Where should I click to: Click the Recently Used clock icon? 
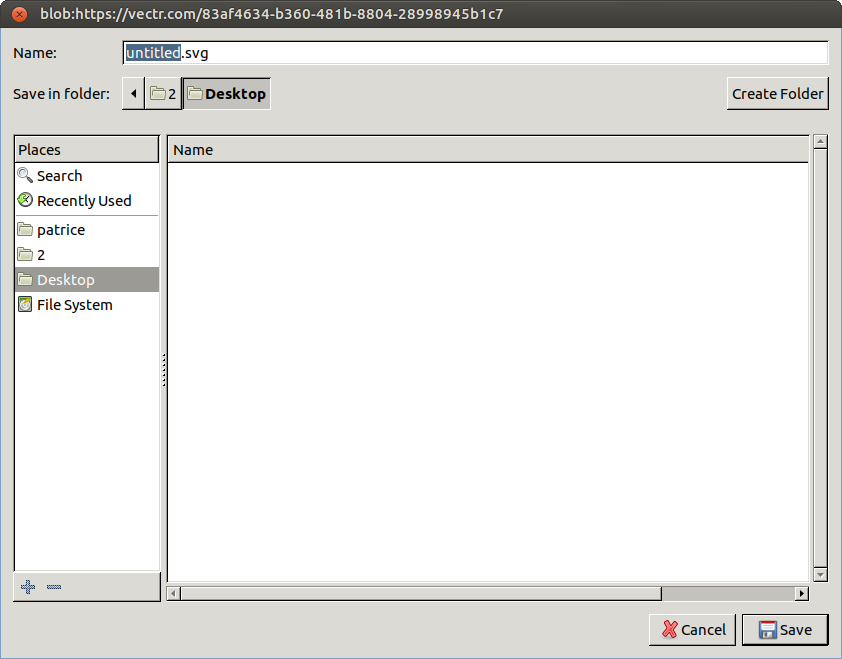(25, 200)
